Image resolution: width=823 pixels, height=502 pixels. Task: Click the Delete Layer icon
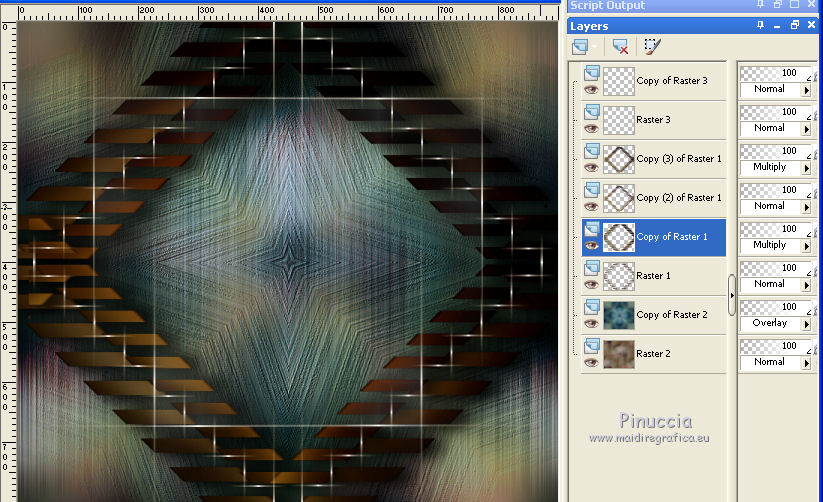point(620,47)
